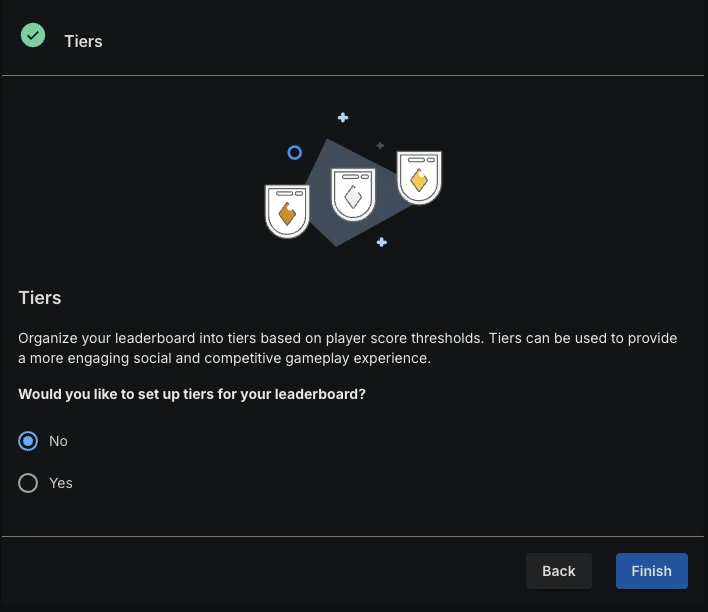Click the small gray plus sparkle
This screenshot has width=708, height=612.
coord(380,145)
